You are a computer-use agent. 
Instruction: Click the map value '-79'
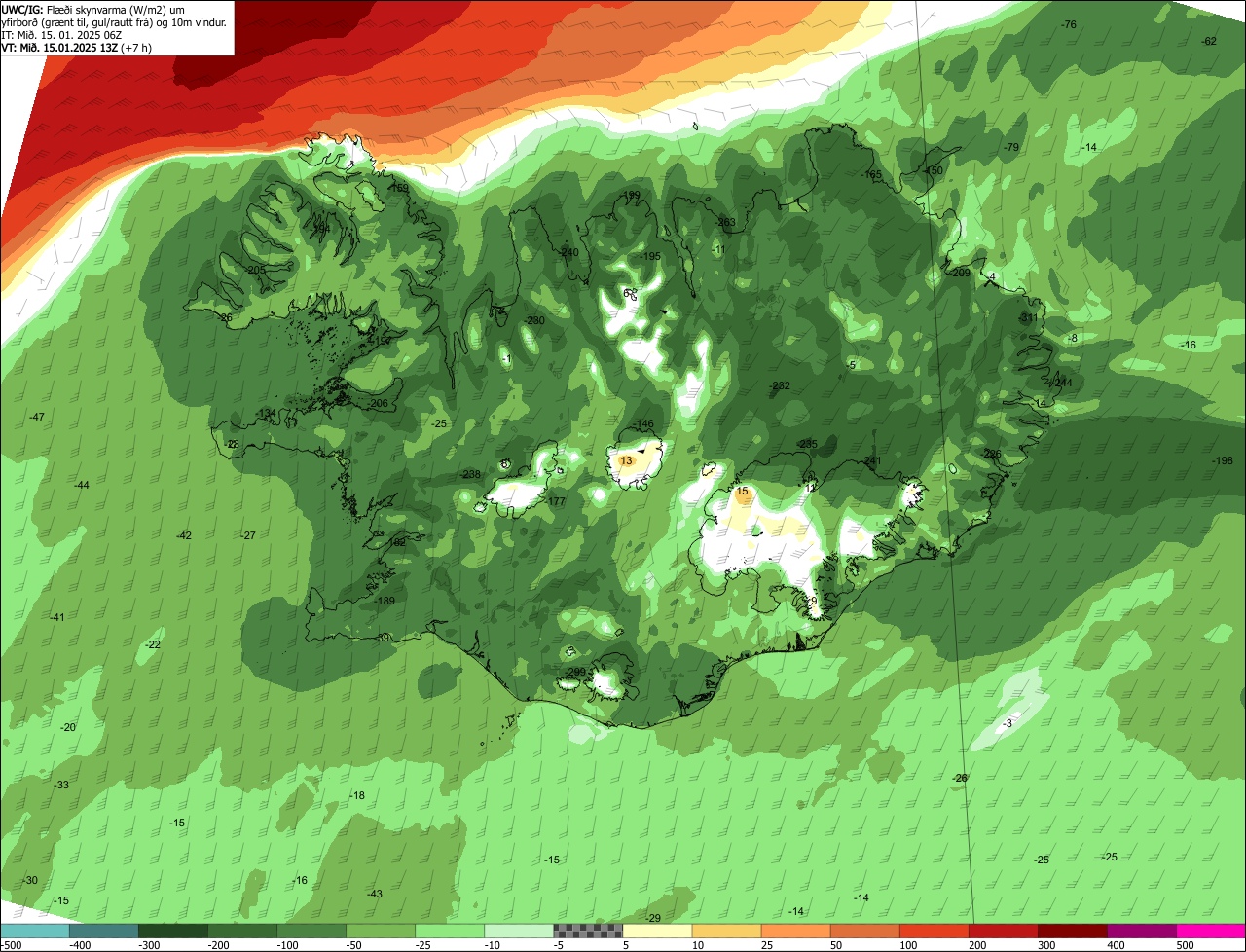[x=1011, y=147]
